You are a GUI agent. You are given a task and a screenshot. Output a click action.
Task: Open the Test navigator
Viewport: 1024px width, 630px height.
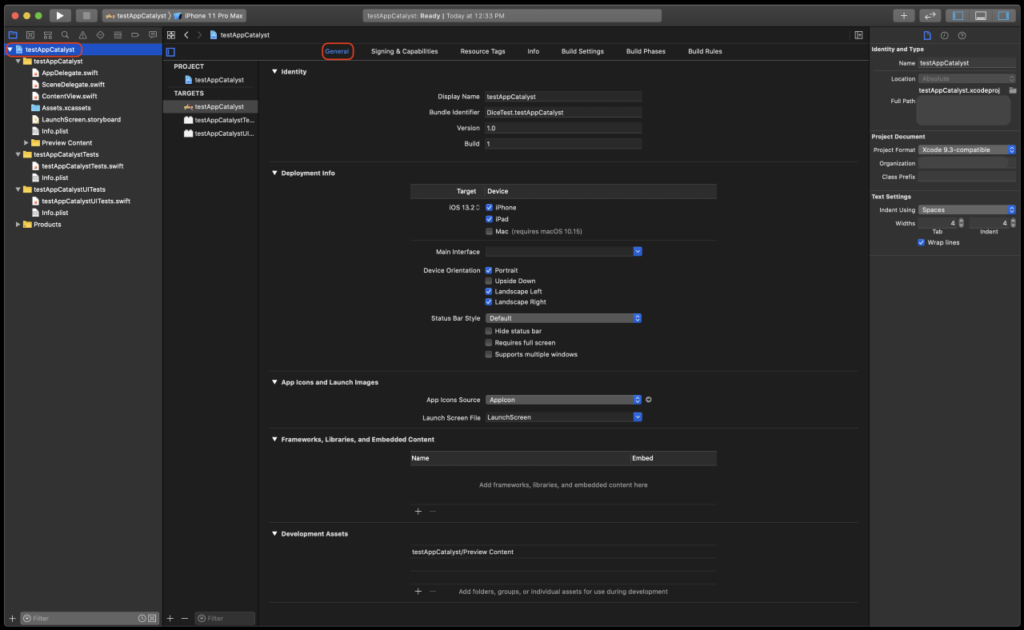(101, 35)
